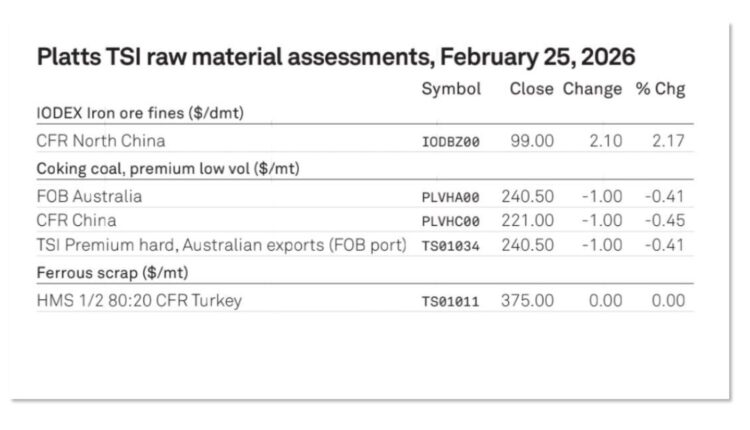Screen dimensions: 750x430
Task: Select the TSI Premium hard, Australian exports label
Action: 221,245
